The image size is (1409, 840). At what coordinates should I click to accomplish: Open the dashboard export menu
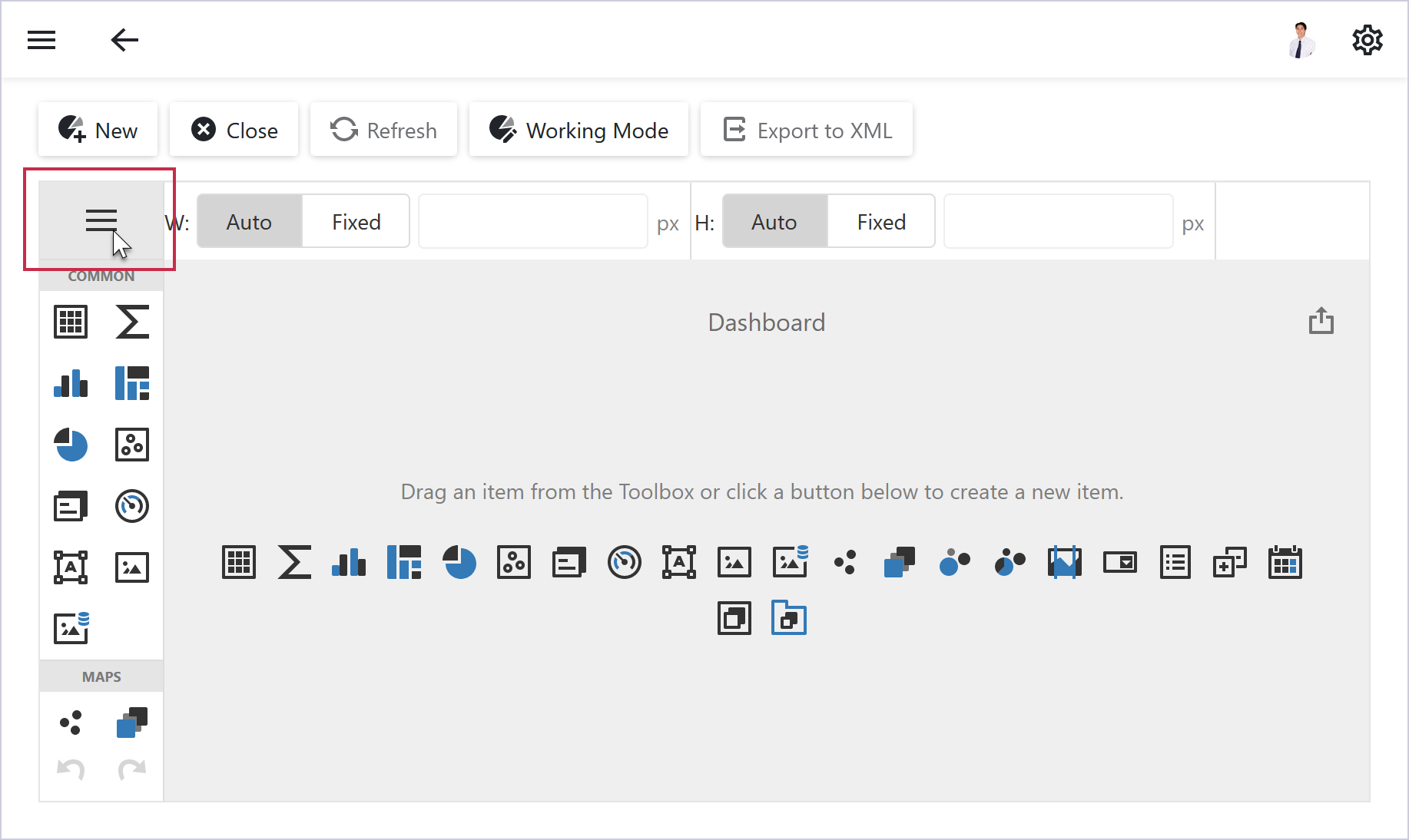[1321, 322]
